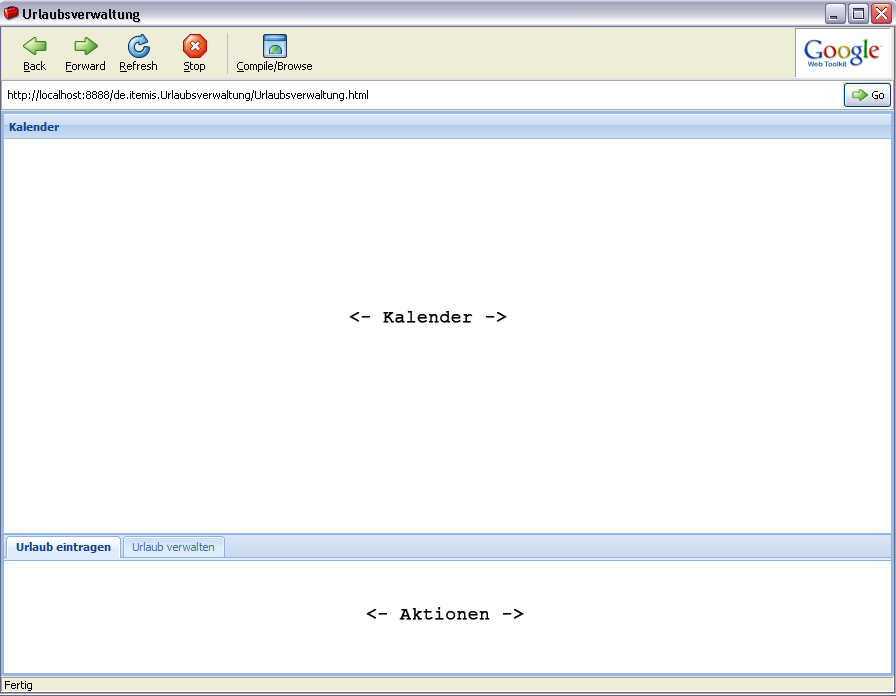Select the Urlaub eintragen tab
The width and height of the screenshot is (896, 696).
pos(63,547)
